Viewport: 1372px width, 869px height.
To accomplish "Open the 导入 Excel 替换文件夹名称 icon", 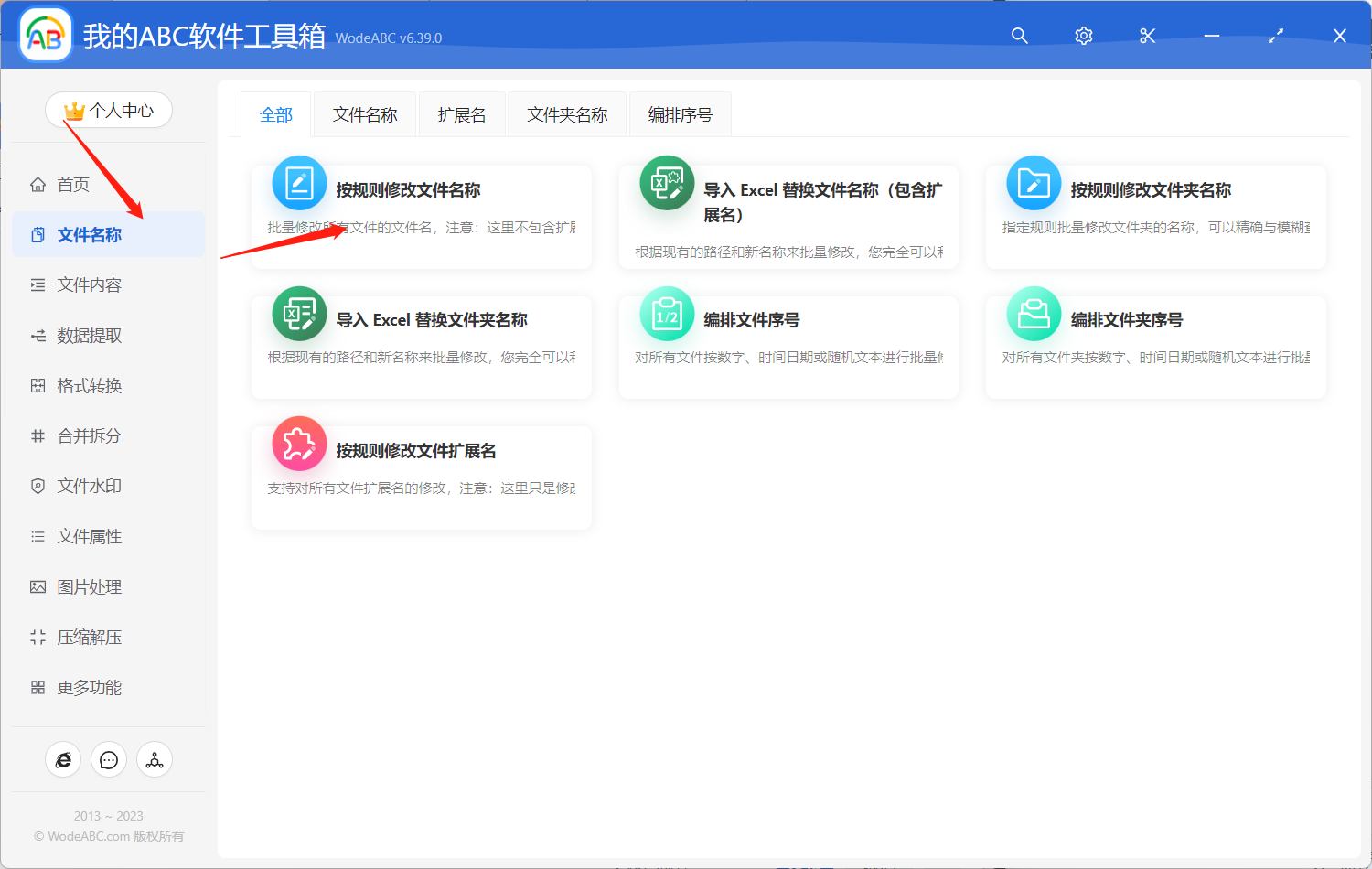I will (x=299, y=313).
